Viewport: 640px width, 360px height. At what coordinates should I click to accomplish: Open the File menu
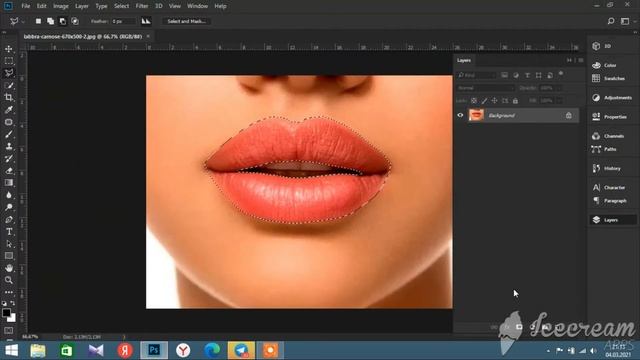click(x=25, y=6)
